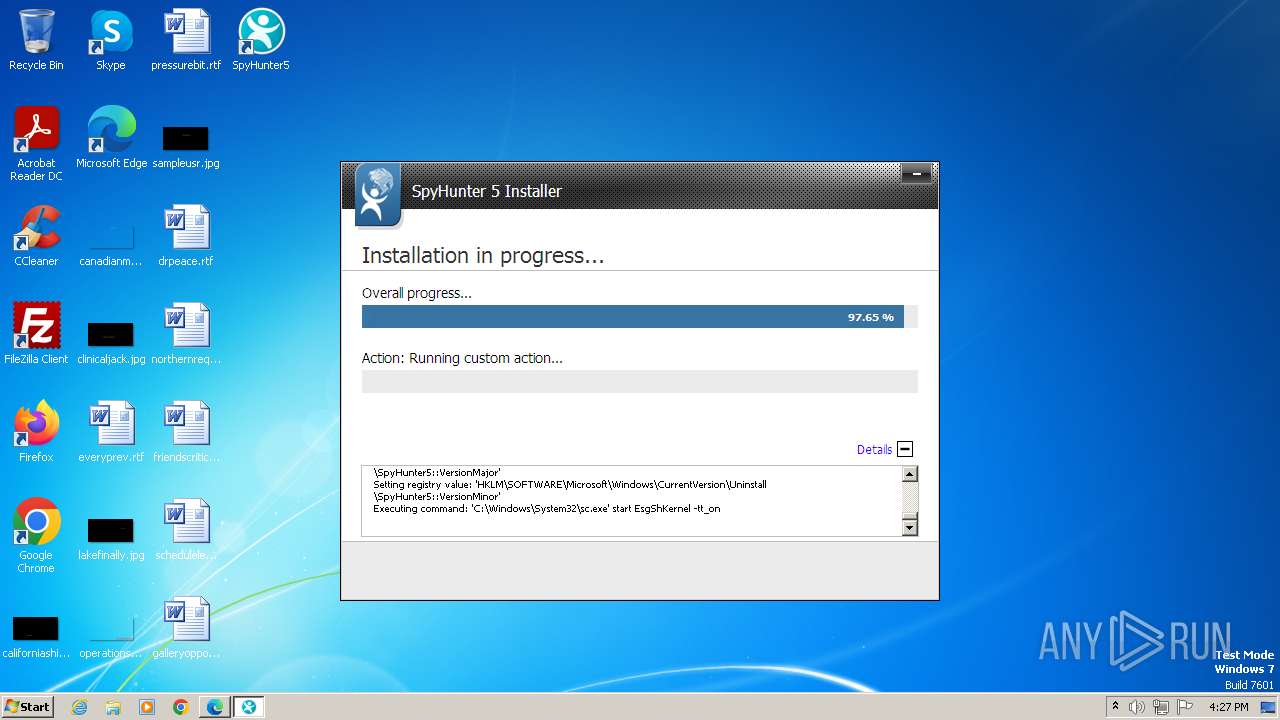Open Edge from taskbar
Image resolution: width=1280 pixels, height=720 pixels.
215,707
